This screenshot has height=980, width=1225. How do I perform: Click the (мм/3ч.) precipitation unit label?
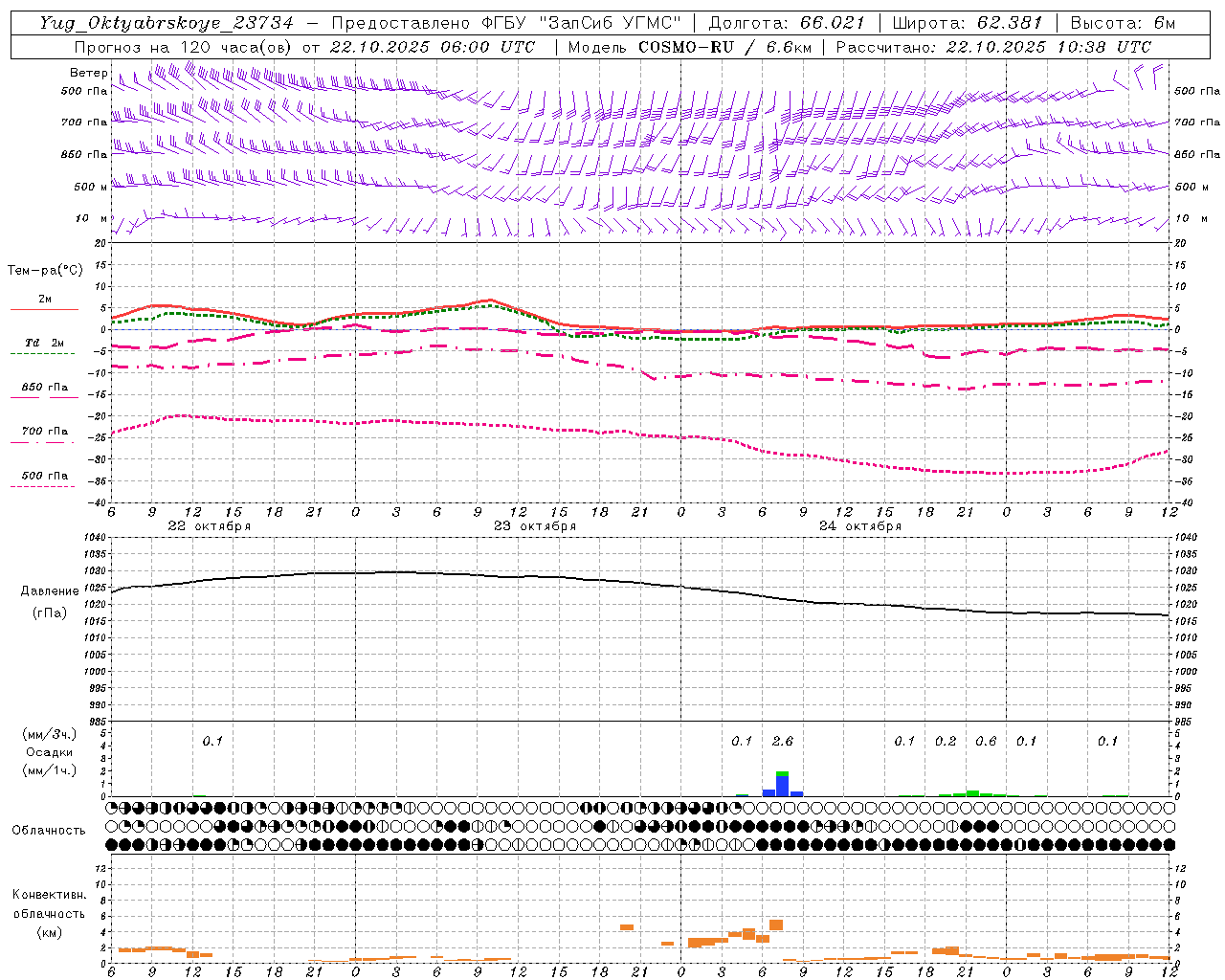pyautogui.click(x=49, y=734)
